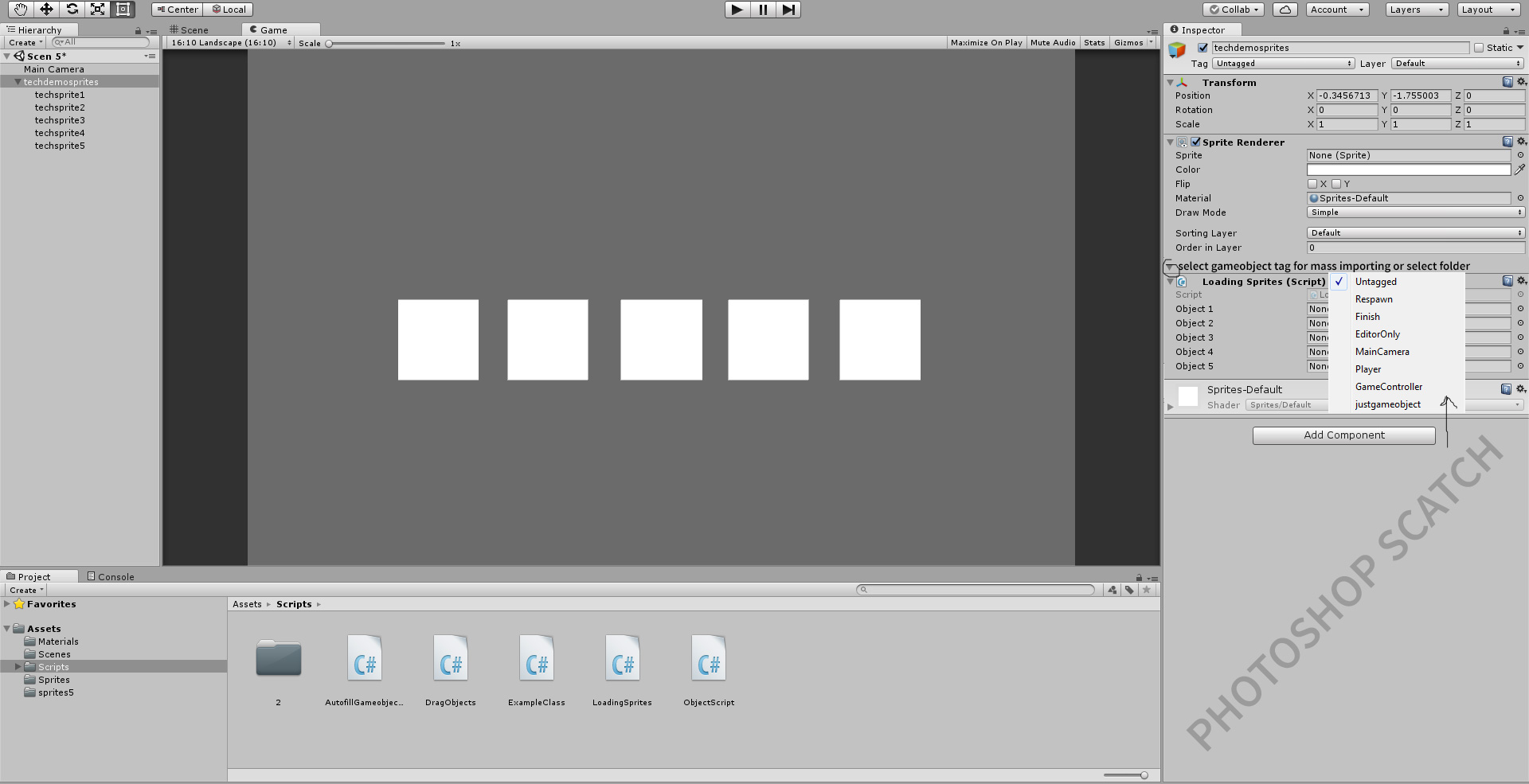Viewport: 1529px width, 784px height.
Task: Open the Layout dropdown
Action: tap(1488, 10)
